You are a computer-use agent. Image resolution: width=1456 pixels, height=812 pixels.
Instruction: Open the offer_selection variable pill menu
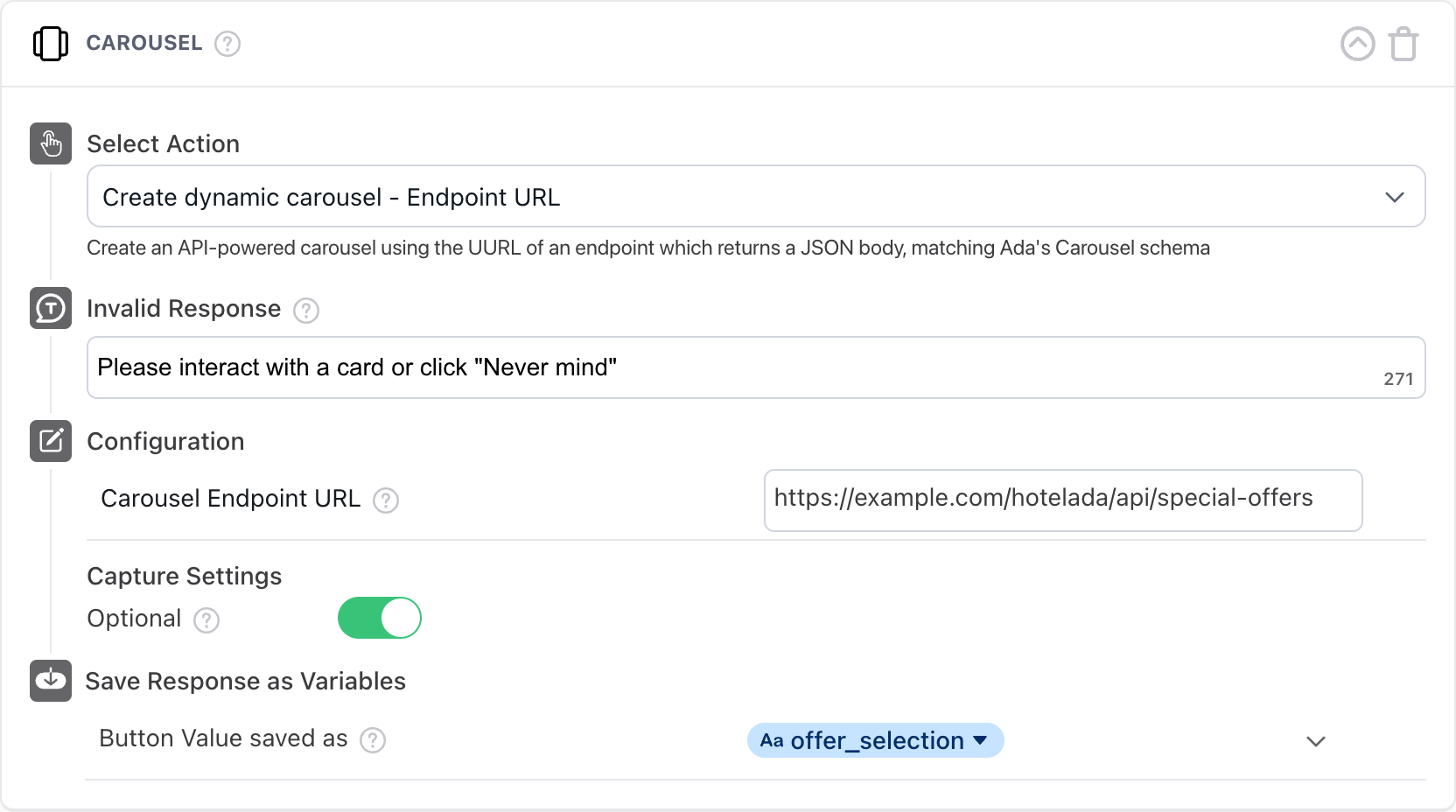[x=875, y=741]
